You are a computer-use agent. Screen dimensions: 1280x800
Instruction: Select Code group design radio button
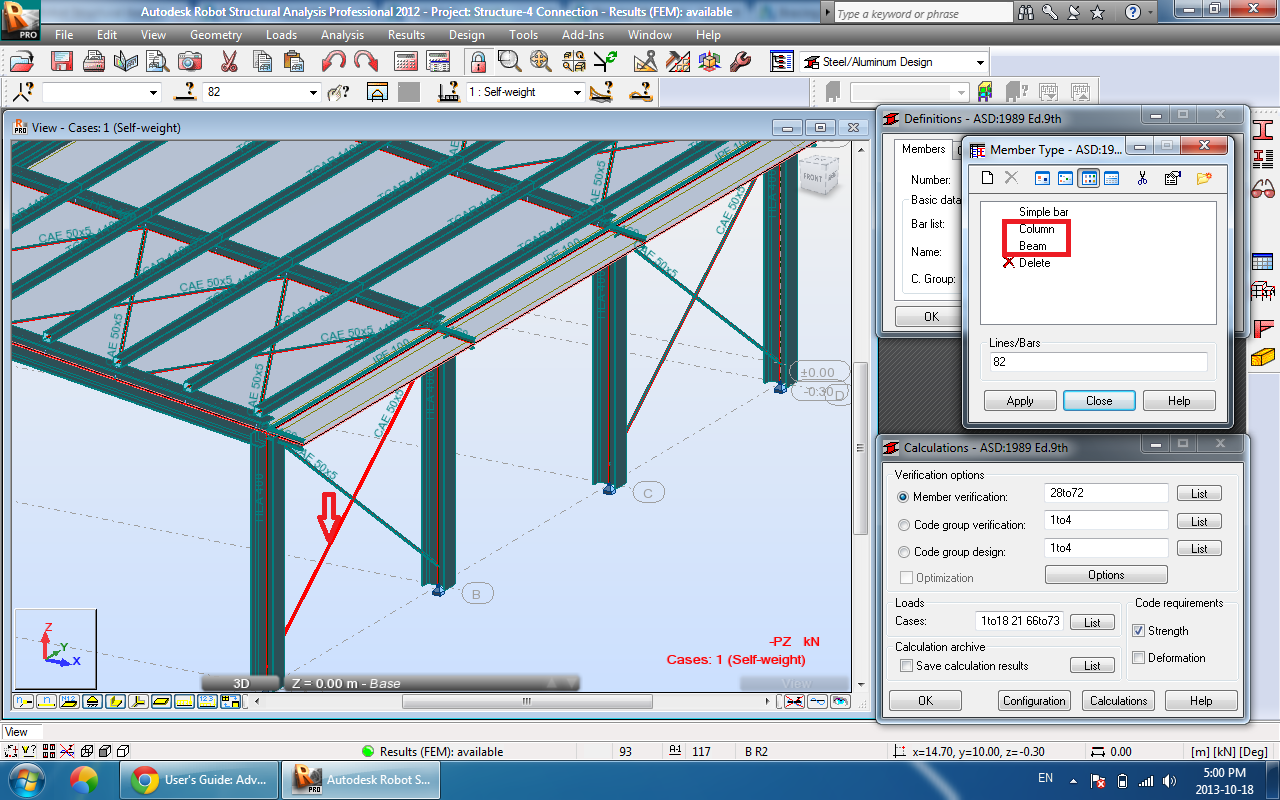pos(904,552)
